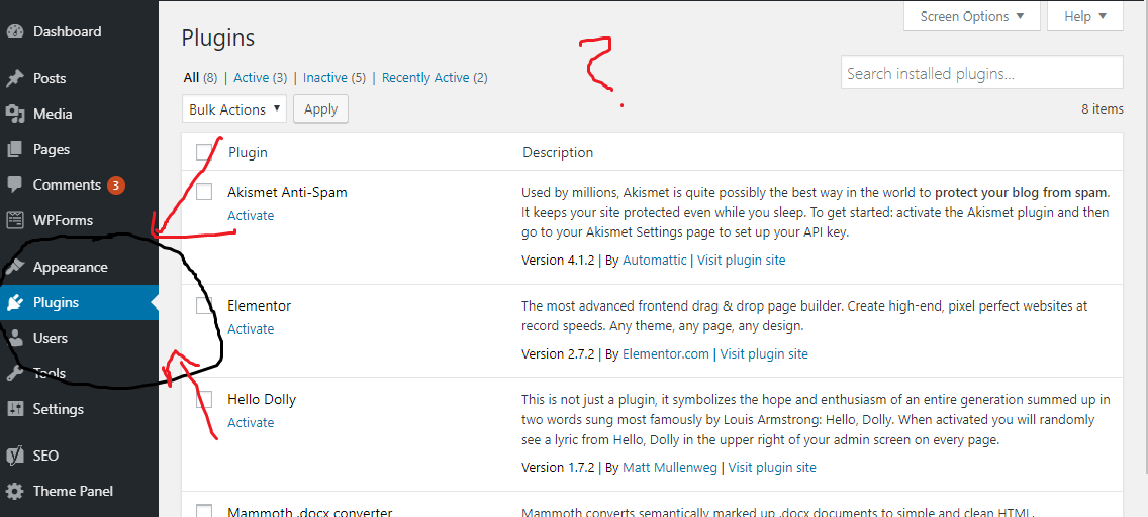Click the Media library icon

(15, 114)
